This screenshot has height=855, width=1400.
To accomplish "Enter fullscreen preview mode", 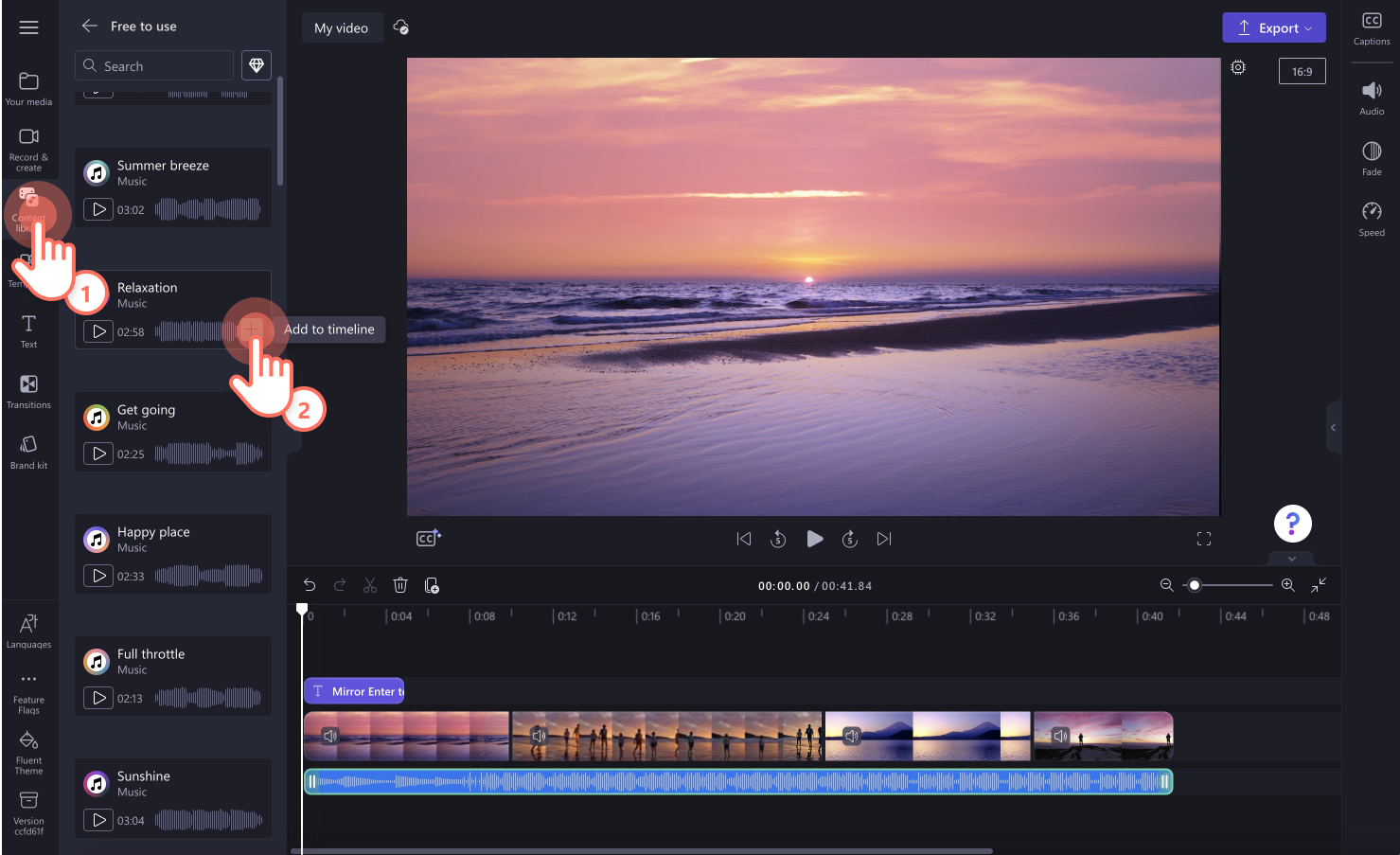I will coord(1204,539).
